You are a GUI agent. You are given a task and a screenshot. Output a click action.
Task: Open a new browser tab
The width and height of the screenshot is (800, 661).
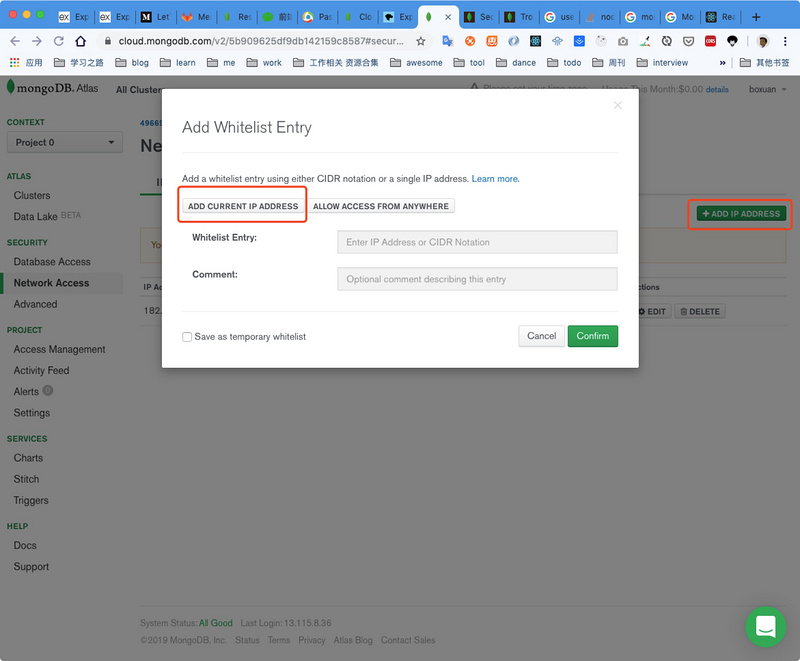[756, 17]
